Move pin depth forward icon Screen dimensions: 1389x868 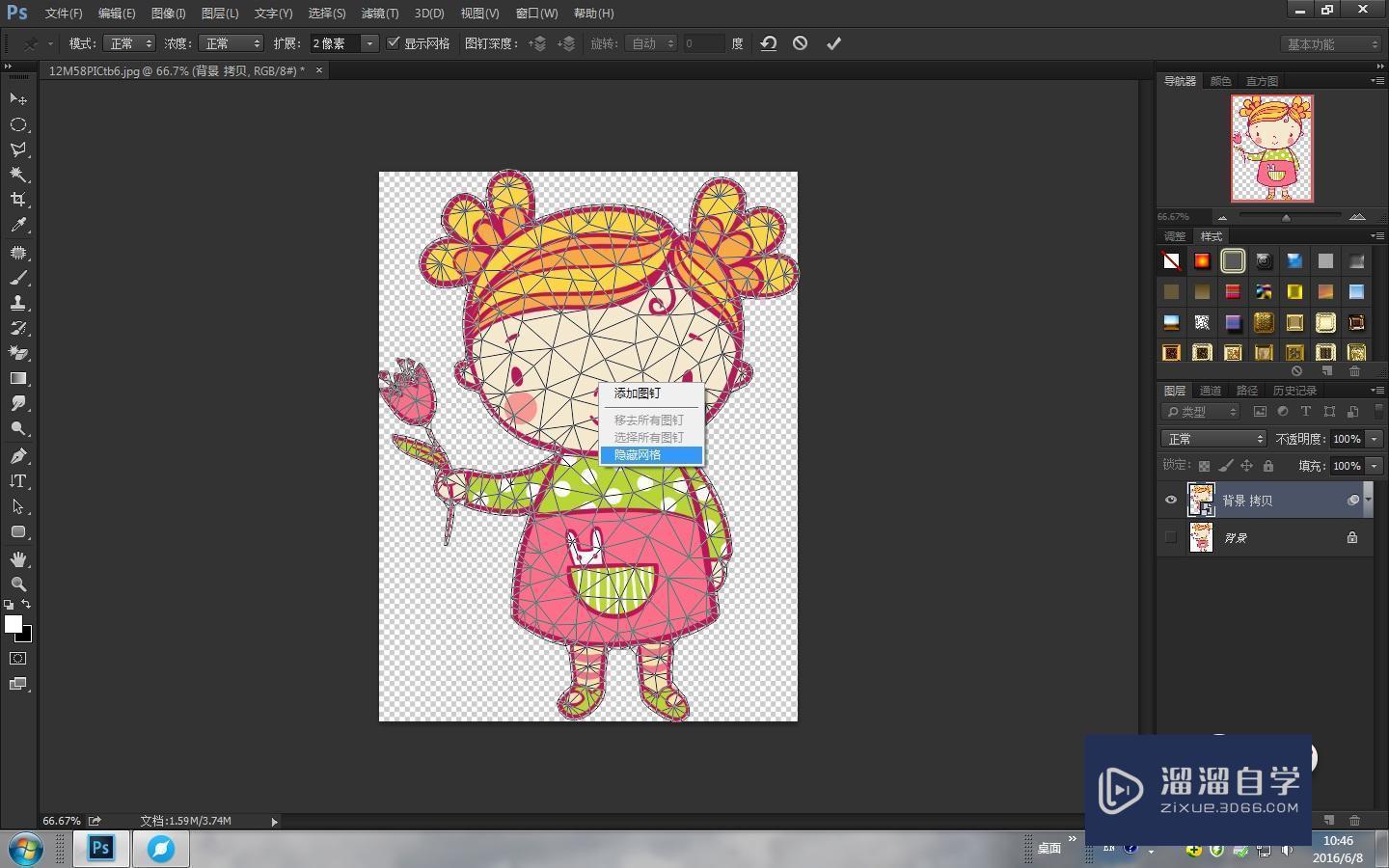click(x=537, y=43)
